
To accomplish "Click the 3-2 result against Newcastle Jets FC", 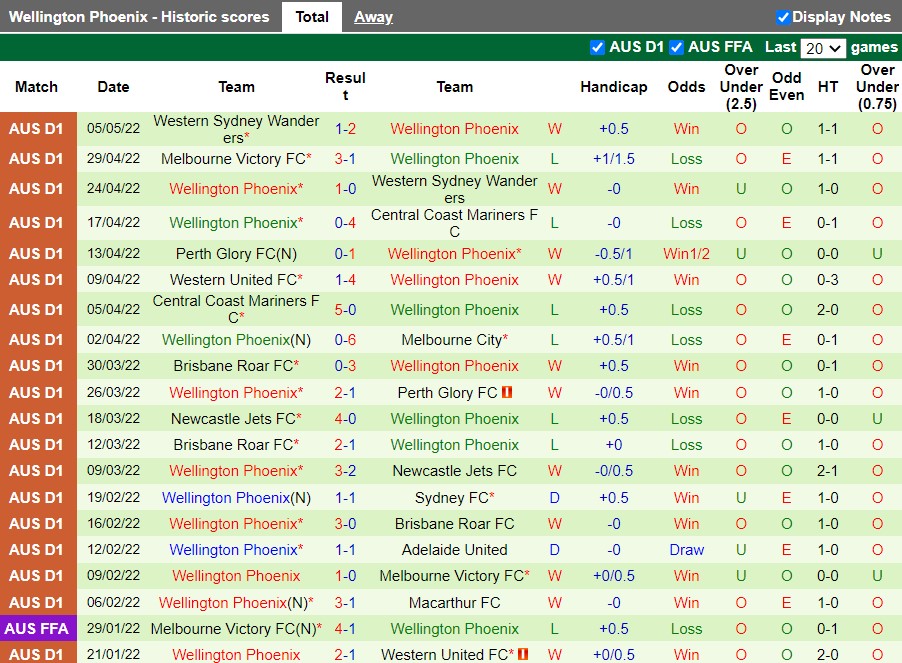I will point(345,470).
